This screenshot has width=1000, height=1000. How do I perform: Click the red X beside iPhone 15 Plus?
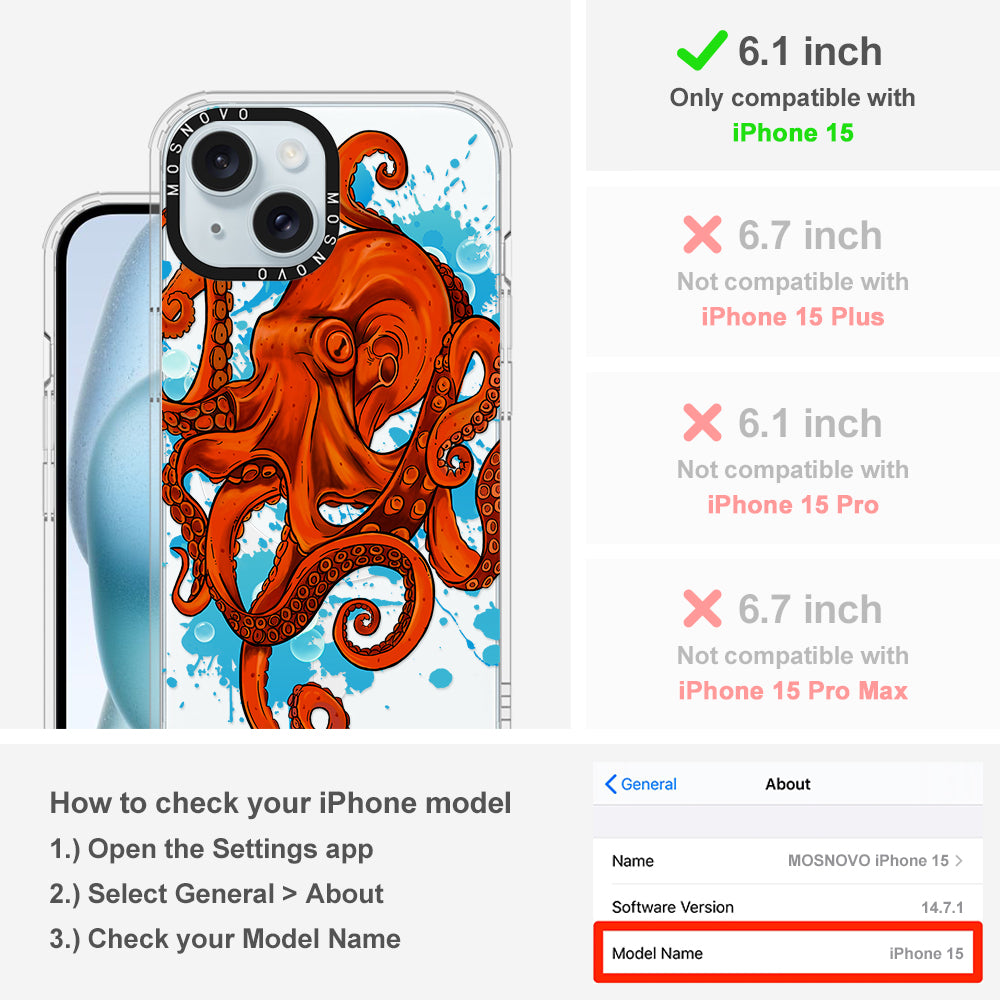[x=702, y=235]
